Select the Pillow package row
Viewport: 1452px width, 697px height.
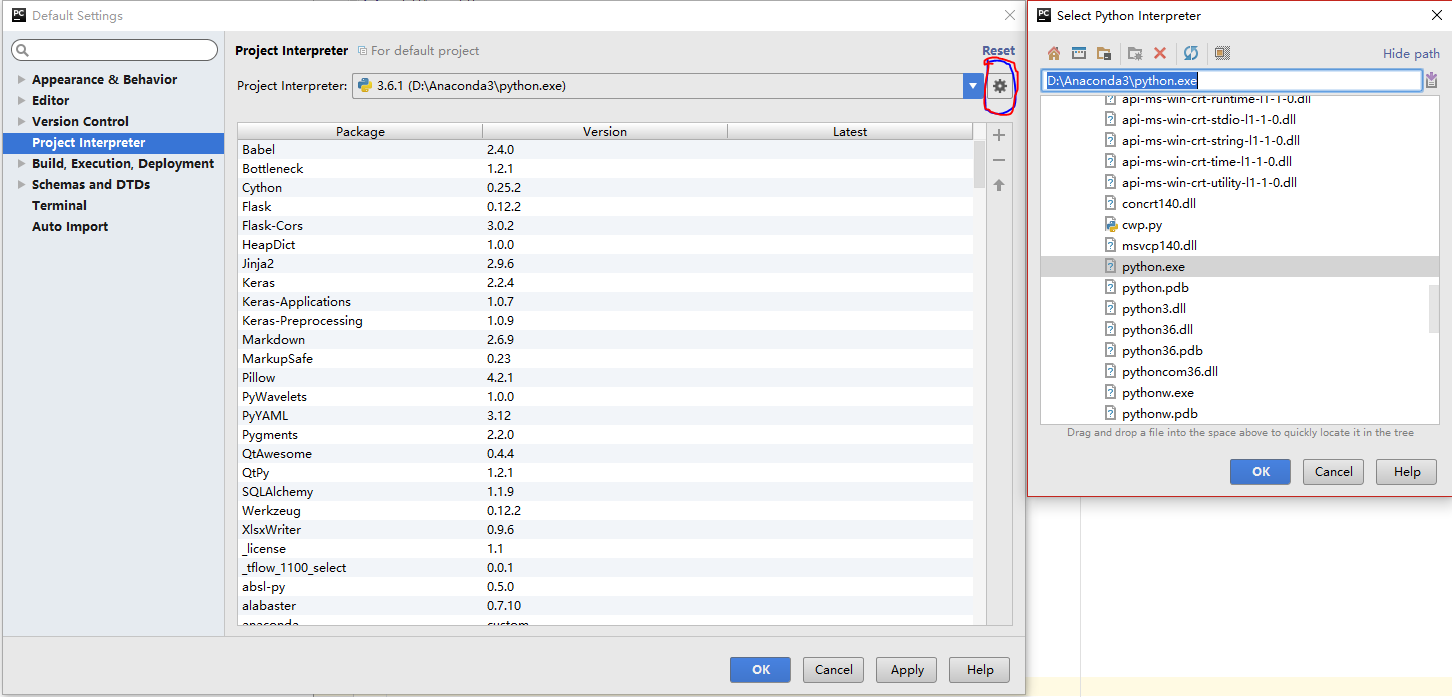pos(605,377)
